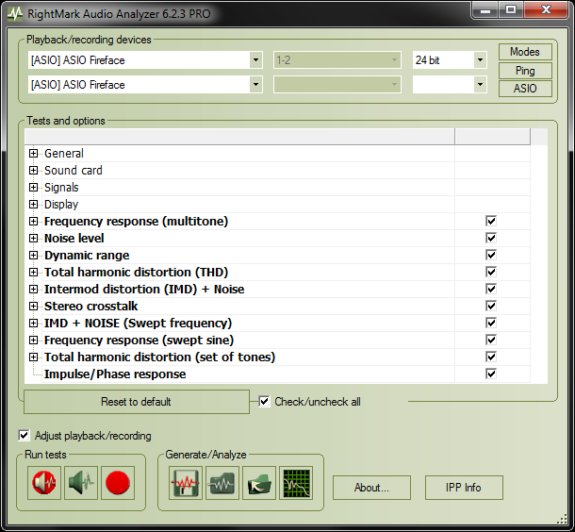Disable Adjust playback/recording checkbox
Viewport: 575px width, 532px height.
(24, 436)
